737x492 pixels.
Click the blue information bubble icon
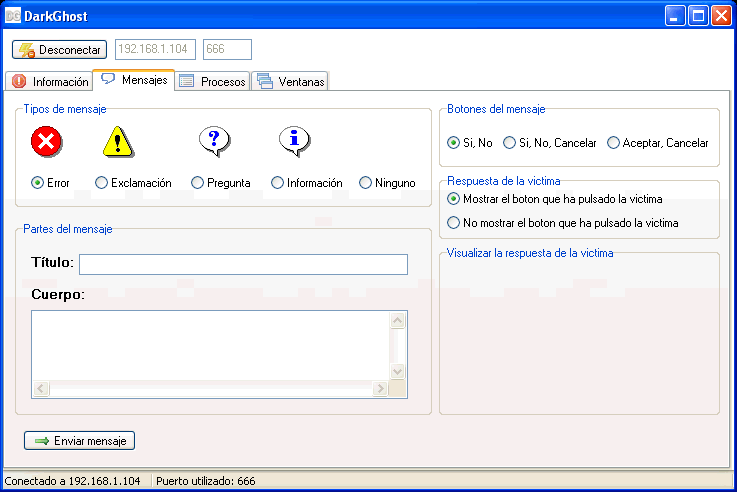294,142
